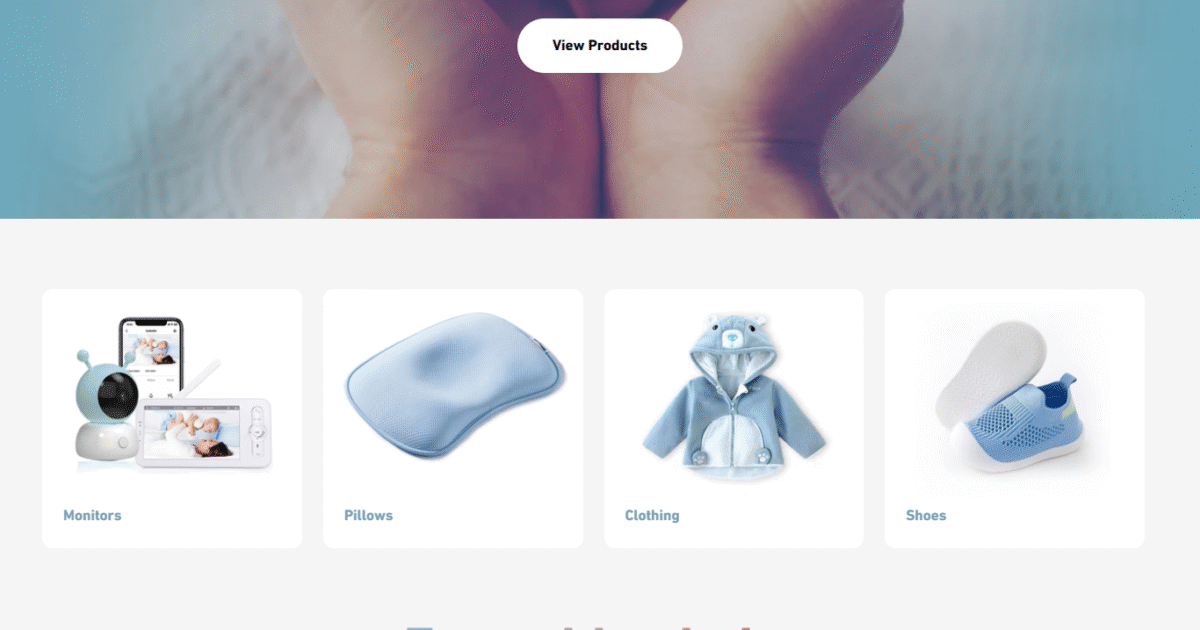Screen dimensions: 1200x630
Task: Click the cut-off heading below the cards
Action: [578, 626]
